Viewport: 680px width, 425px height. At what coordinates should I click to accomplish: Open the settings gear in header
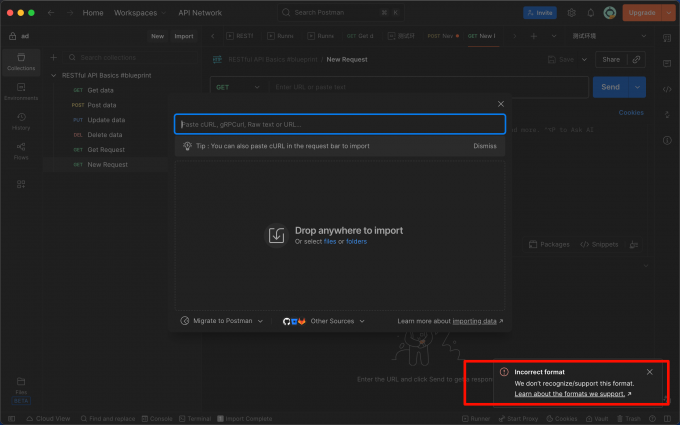tap(572, 13)
